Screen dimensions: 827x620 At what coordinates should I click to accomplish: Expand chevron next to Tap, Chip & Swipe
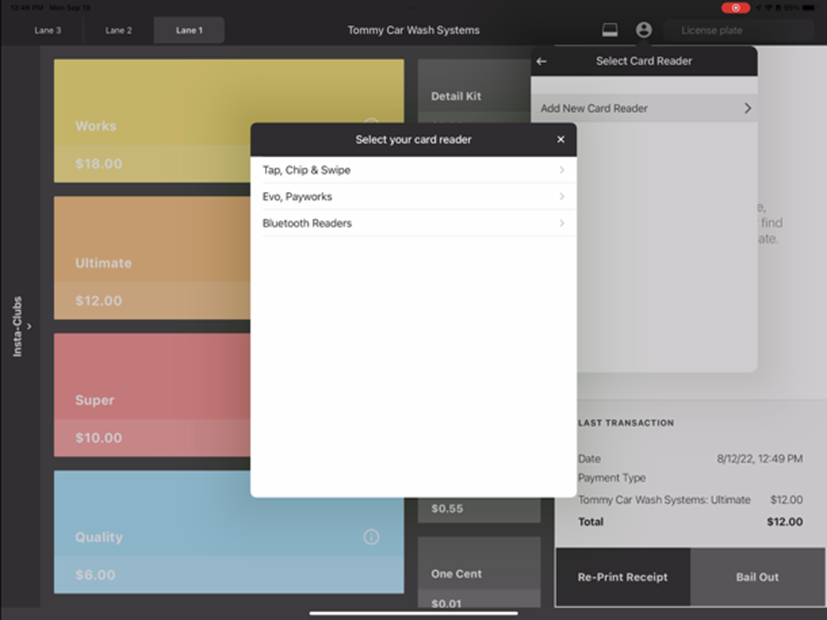[x=562, y=170]
